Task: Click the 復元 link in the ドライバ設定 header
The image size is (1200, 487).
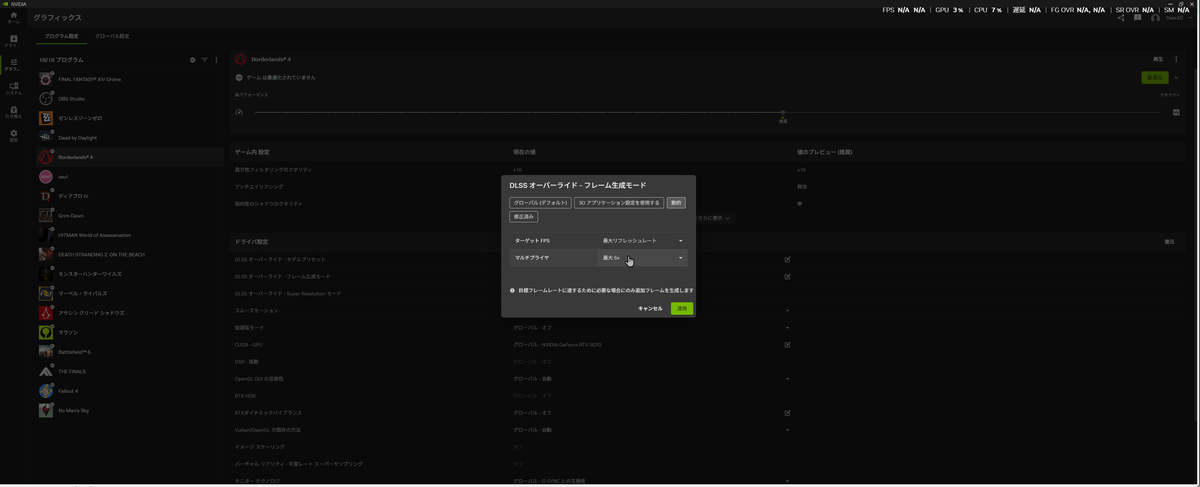Action: pyautogui.click(x=1169, y=242)
